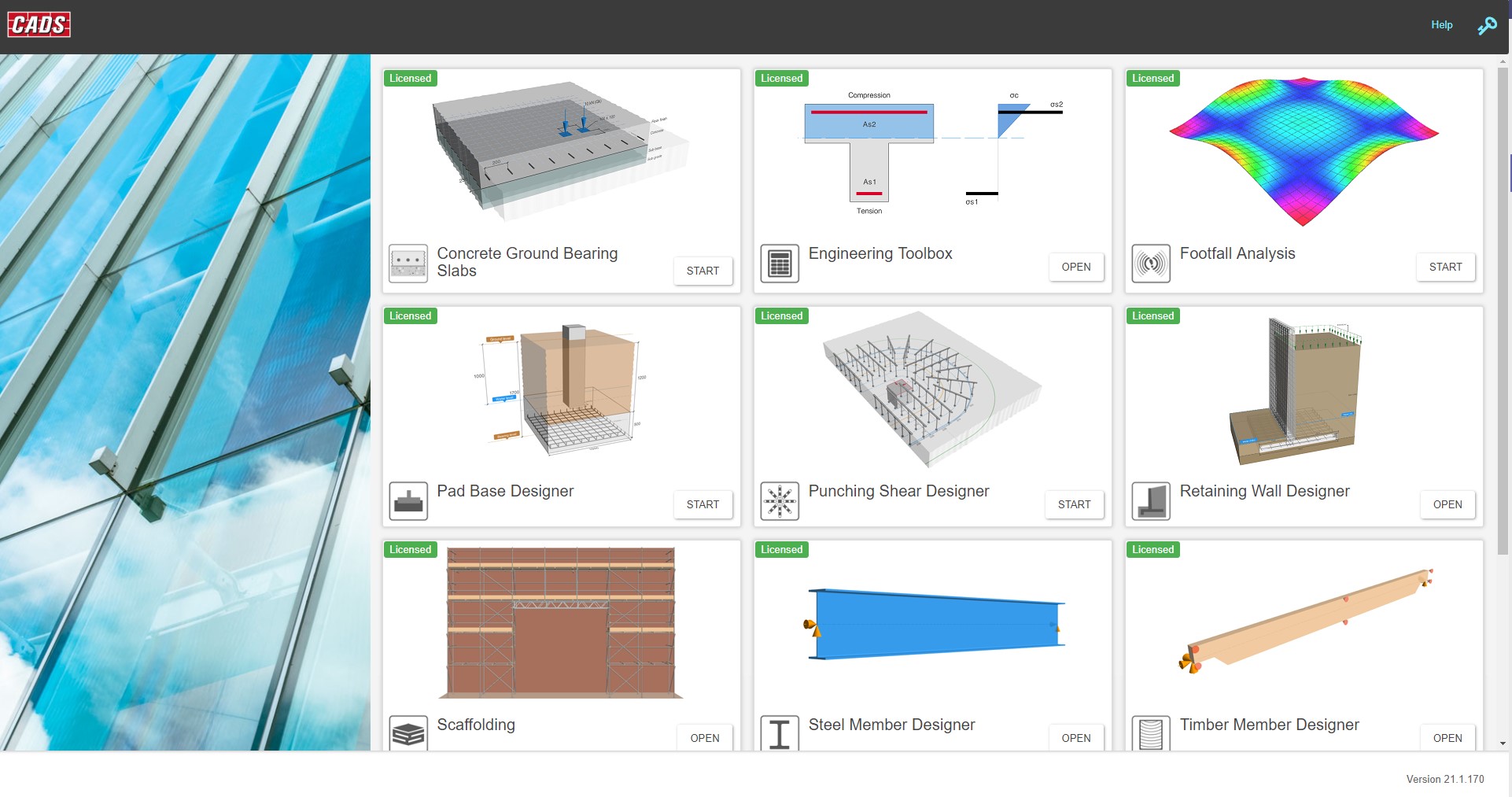Click the Scaffolding boards icon
This screenshot has width=1512, height=797.
pos(408,733)
